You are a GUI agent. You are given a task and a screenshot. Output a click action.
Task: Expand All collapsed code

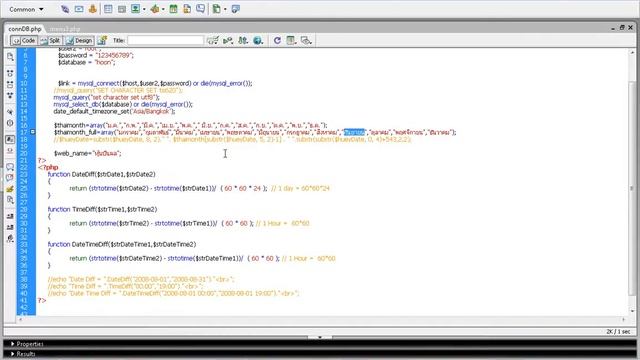[10, 96]
